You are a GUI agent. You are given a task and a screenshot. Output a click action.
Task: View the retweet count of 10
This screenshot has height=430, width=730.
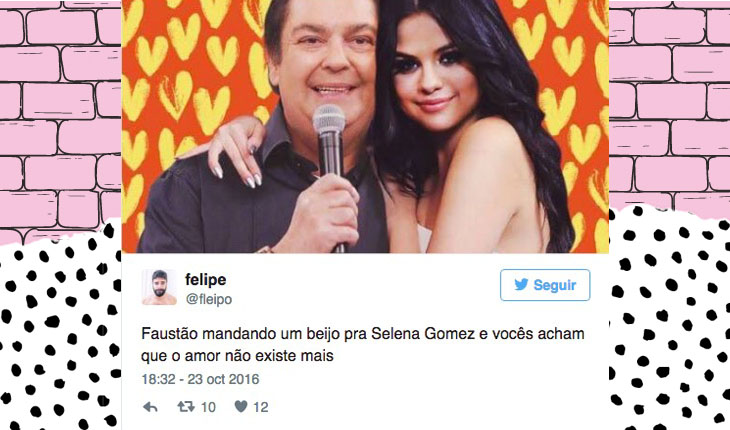[208, 407]
